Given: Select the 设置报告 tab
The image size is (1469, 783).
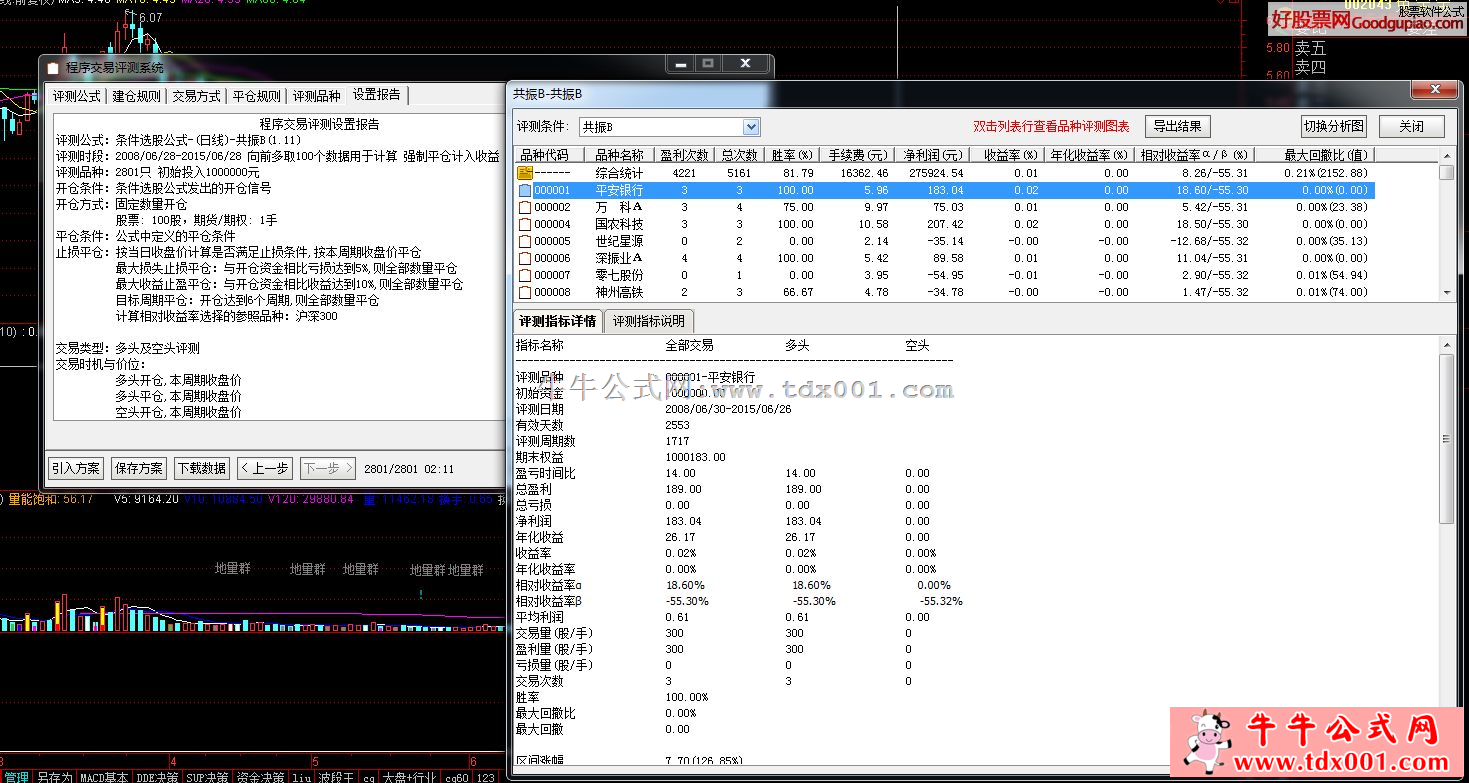Looking at the screenshot, I should click(377, 95).
